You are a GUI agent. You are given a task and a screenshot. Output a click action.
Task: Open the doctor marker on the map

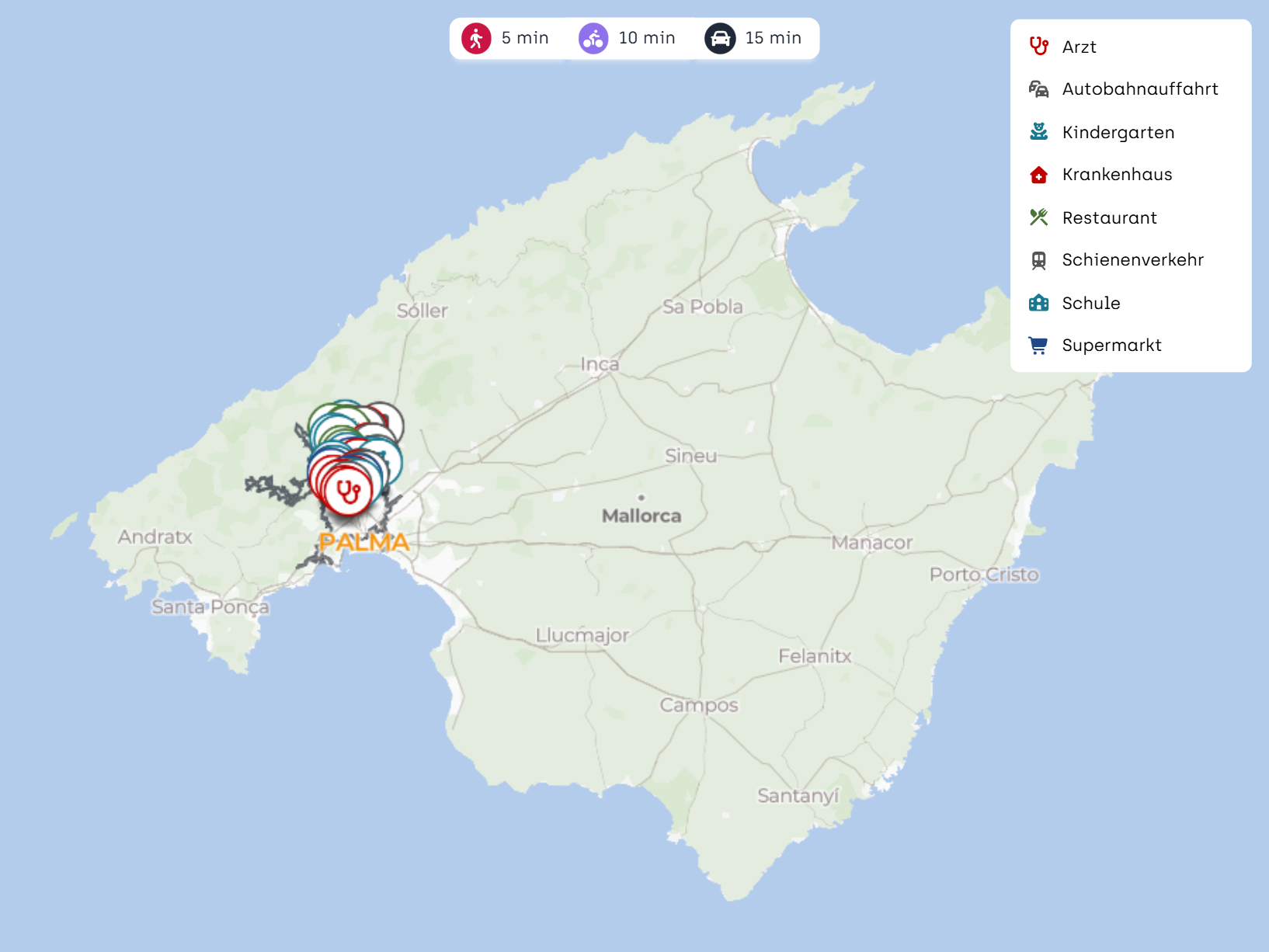(x=348, y=492)
